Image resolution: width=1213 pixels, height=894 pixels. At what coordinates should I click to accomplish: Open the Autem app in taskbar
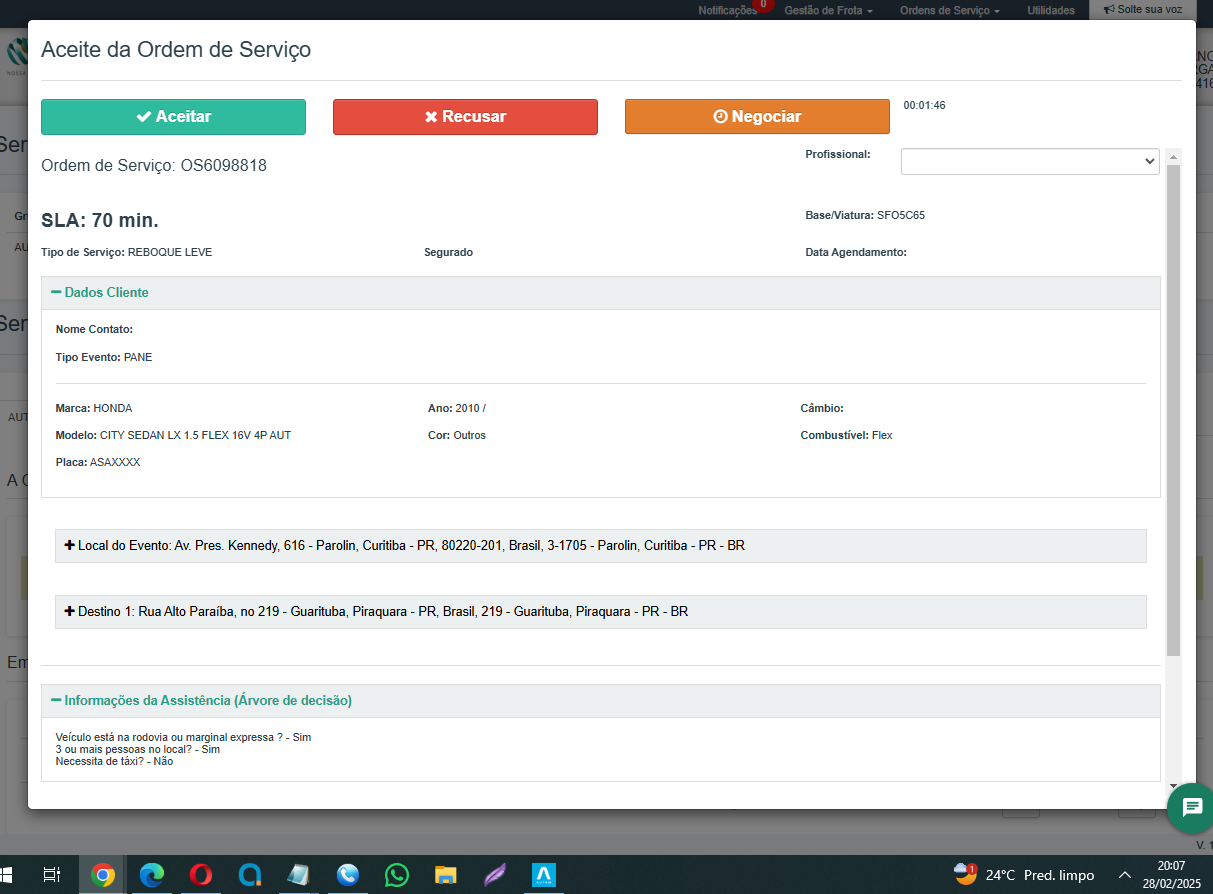pyautogui.click(x=544, y=875)
